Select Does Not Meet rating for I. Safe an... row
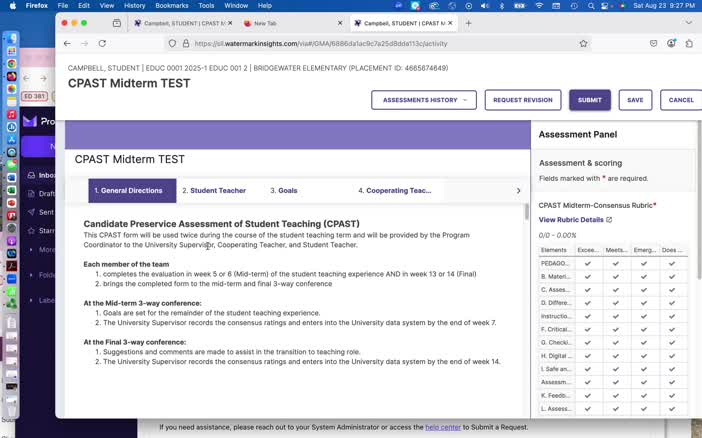This screenshot has height=438, width=702. click(x=672, y=369)
